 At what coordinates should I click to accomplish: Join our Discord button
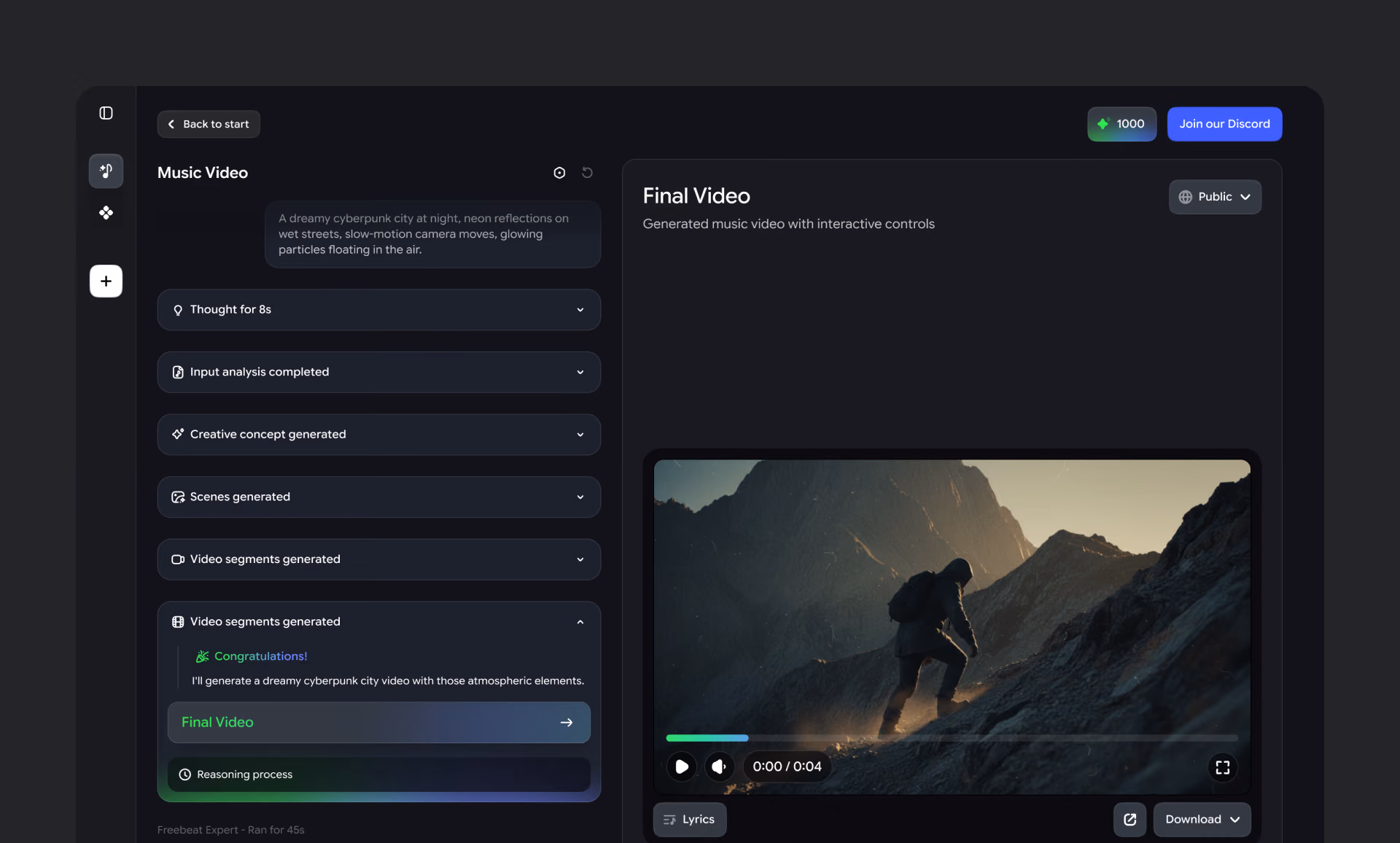pyautogui.click(x=1224, y=124)
